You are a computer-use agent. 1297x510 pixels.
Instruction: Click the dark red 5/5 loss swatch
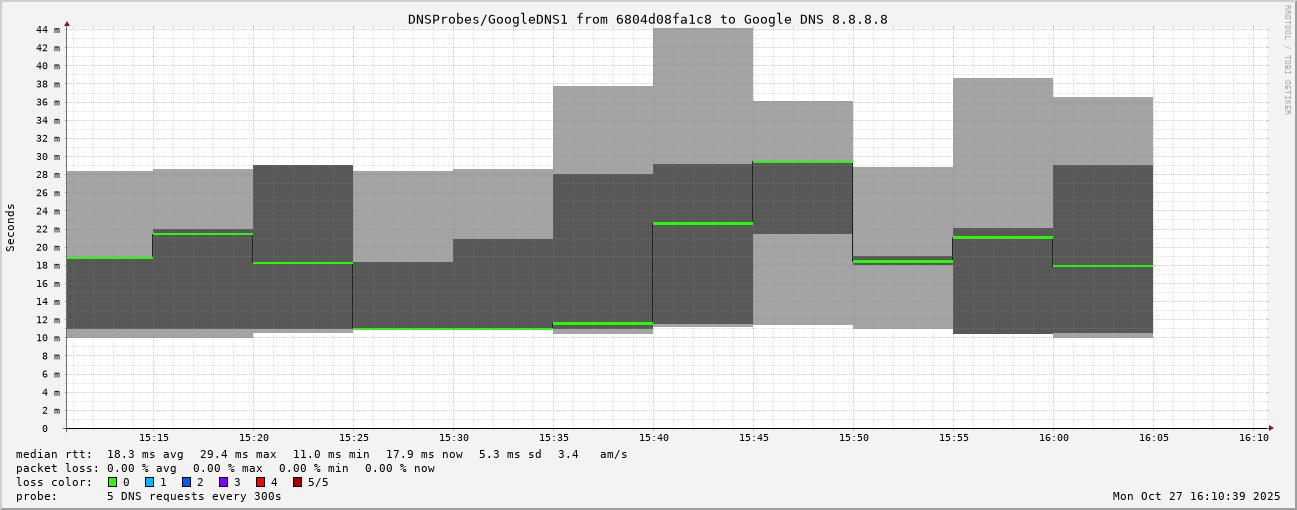click(x=297, y=482)
